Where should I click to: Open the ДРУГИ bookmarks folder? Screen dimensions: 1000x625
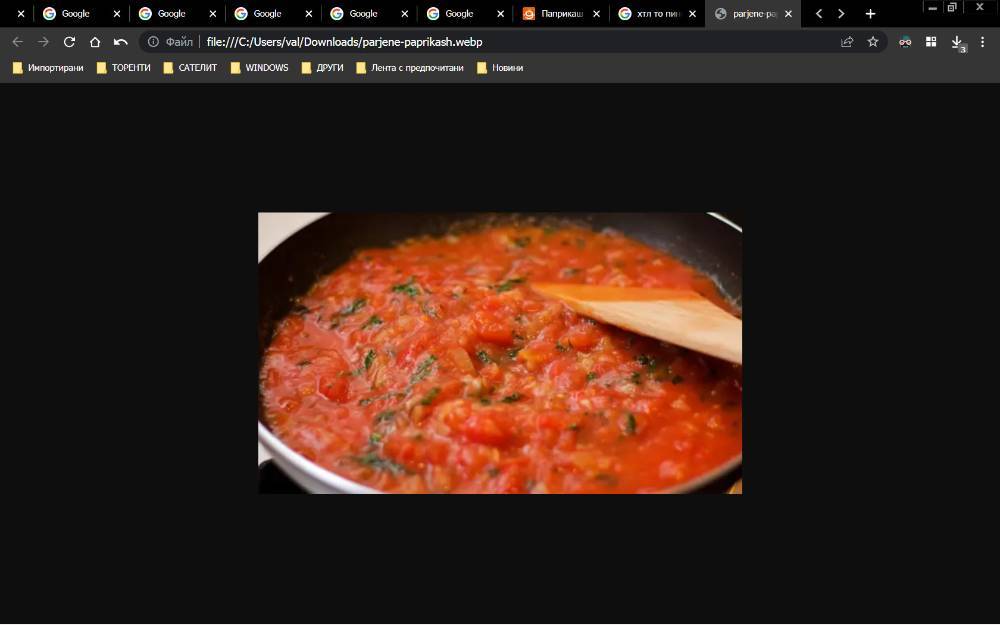(323, 68)
